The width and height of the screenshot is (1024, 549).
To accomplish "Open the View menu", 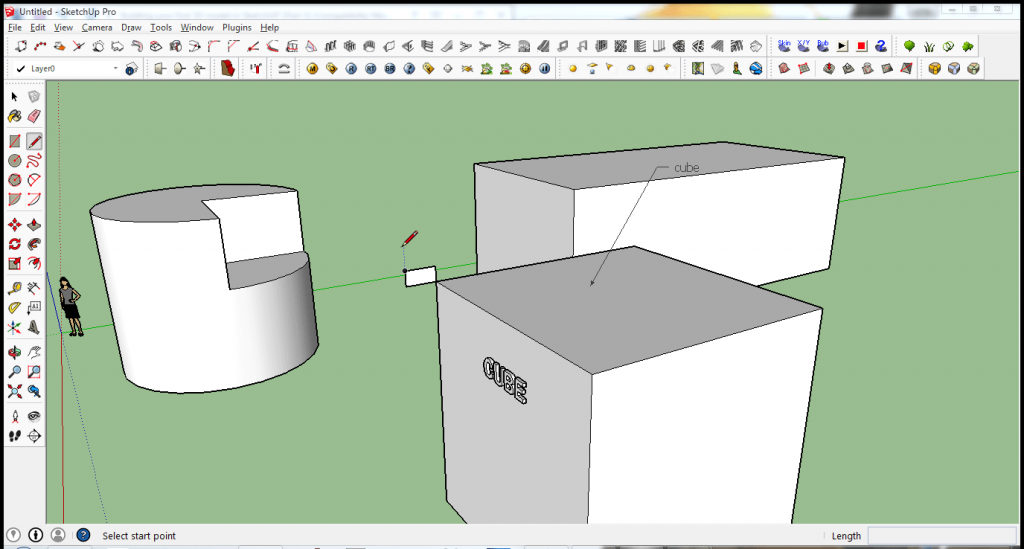I will (63, 27).
